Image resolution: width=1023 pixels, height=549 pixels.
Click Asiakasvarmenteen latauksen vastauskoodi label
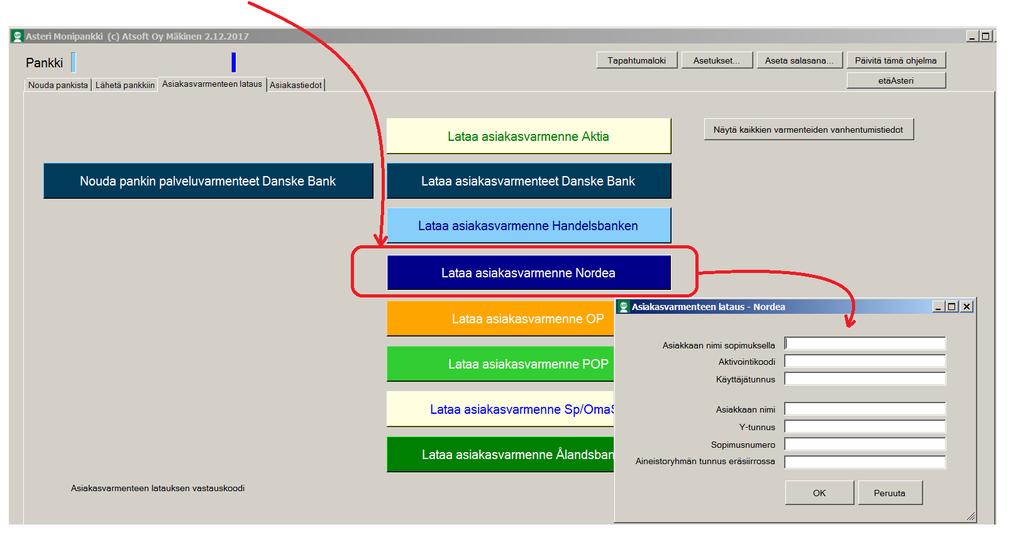point(158,488)
